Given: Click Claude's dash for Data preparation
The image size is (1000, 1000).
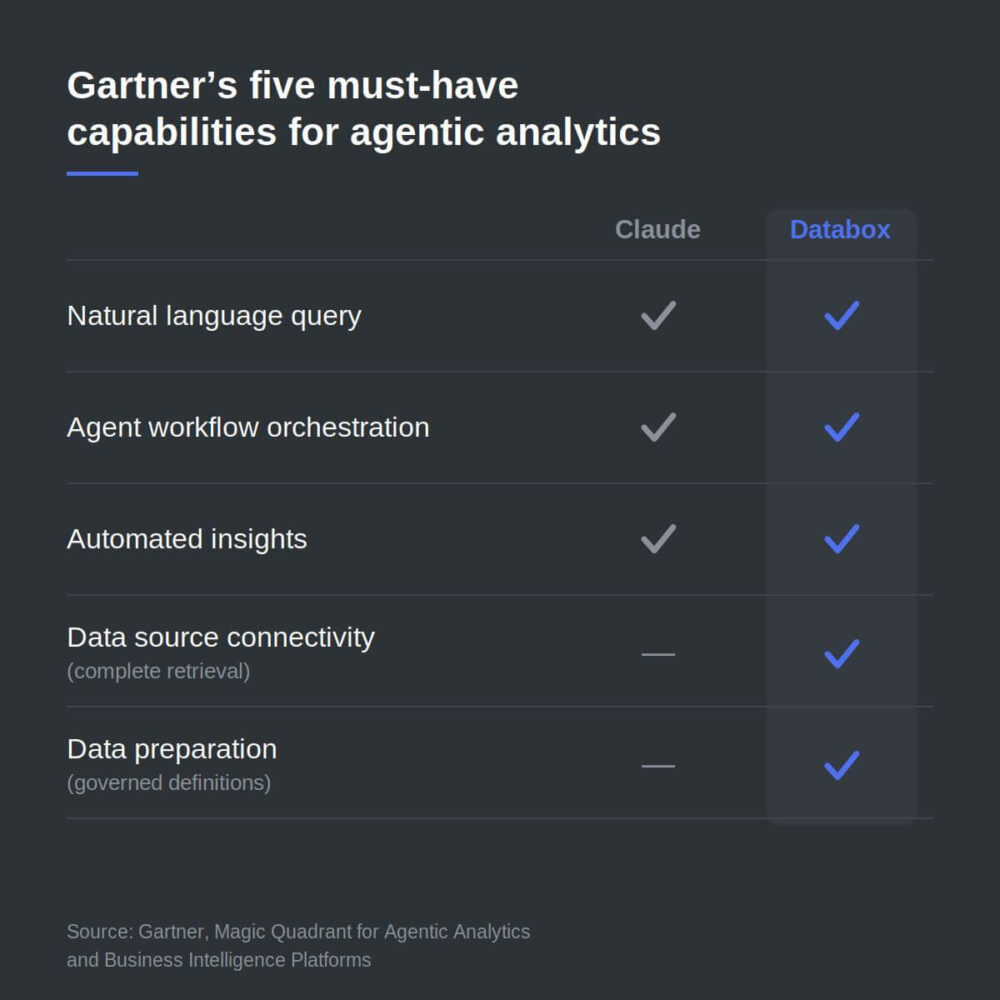Looking at the screenshot, I should coord(658,766).
